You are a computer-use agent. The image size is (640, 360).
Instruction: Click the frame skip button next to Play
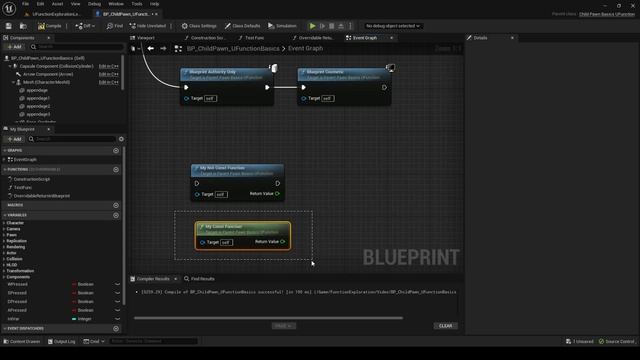(322, 26)
